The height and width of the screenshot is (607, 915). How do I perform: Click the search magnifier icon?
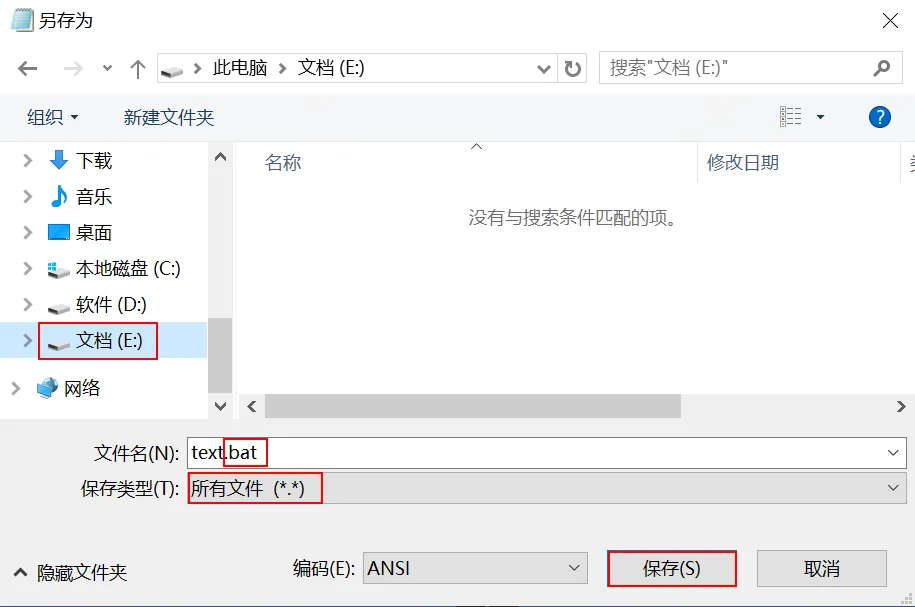(x=882, y=68)
